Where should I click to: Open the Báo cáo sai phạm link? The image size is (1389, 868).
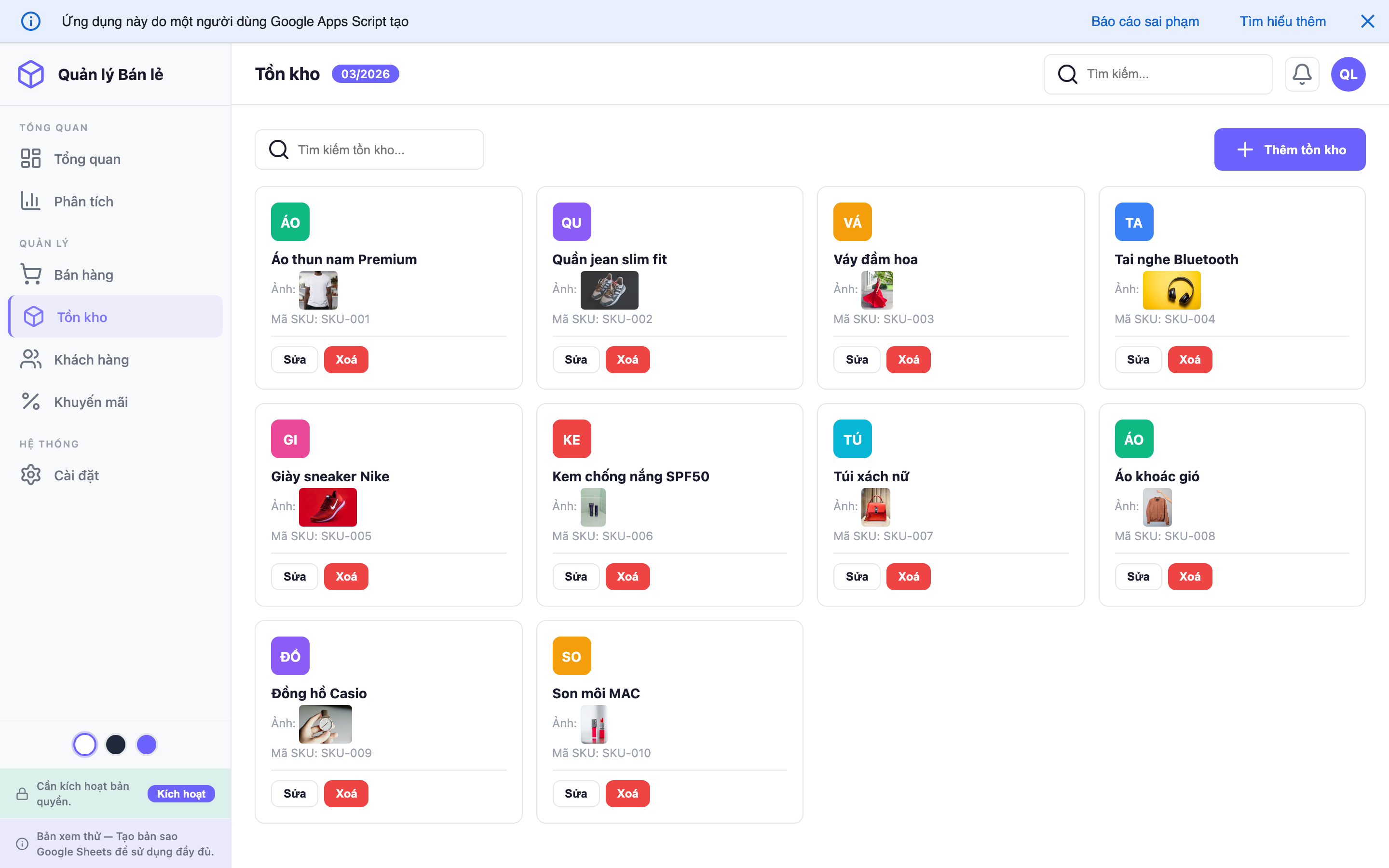1145,21
